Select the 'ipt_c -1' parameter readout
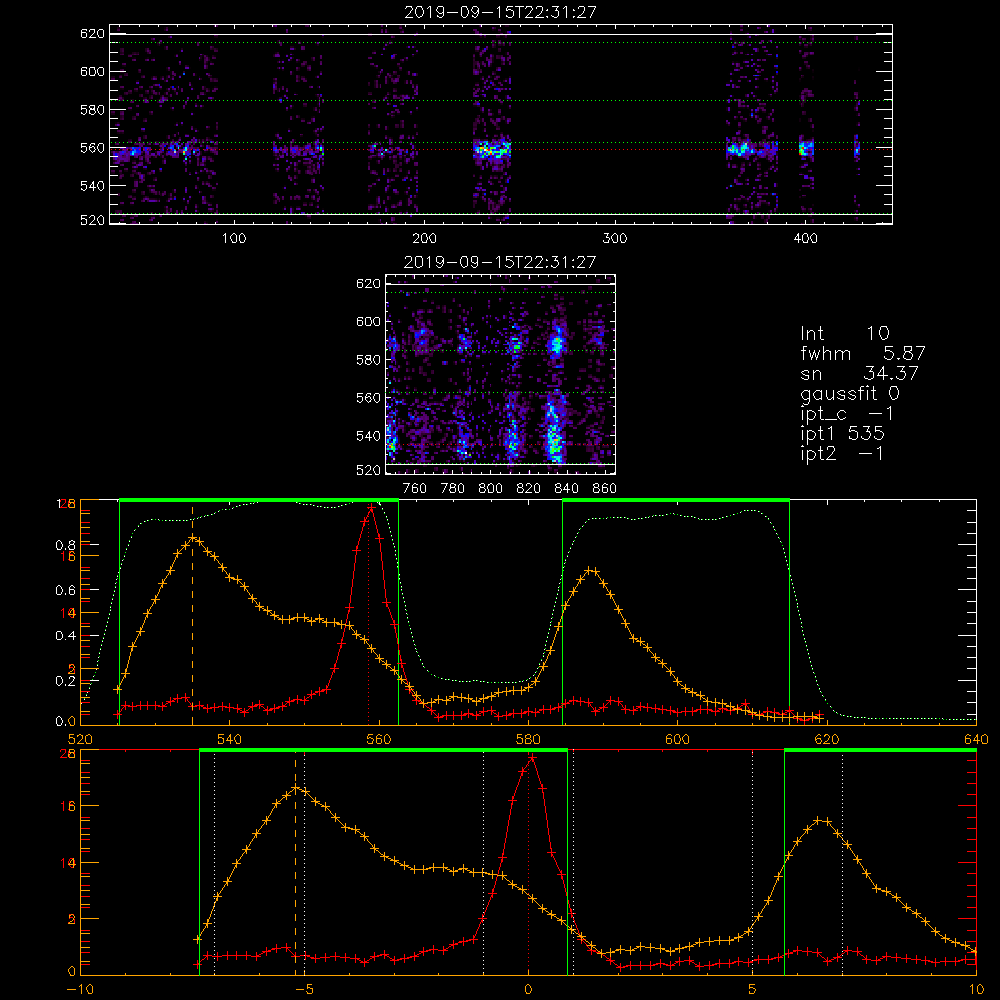Image resolution: width=1000 pixels, height=1000 pixels. (847, 414)
